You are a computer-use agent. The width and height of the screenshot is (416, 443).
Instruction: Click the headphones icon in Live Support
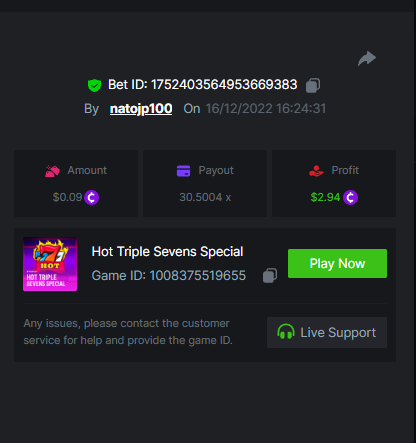click(x=286, y=332)
